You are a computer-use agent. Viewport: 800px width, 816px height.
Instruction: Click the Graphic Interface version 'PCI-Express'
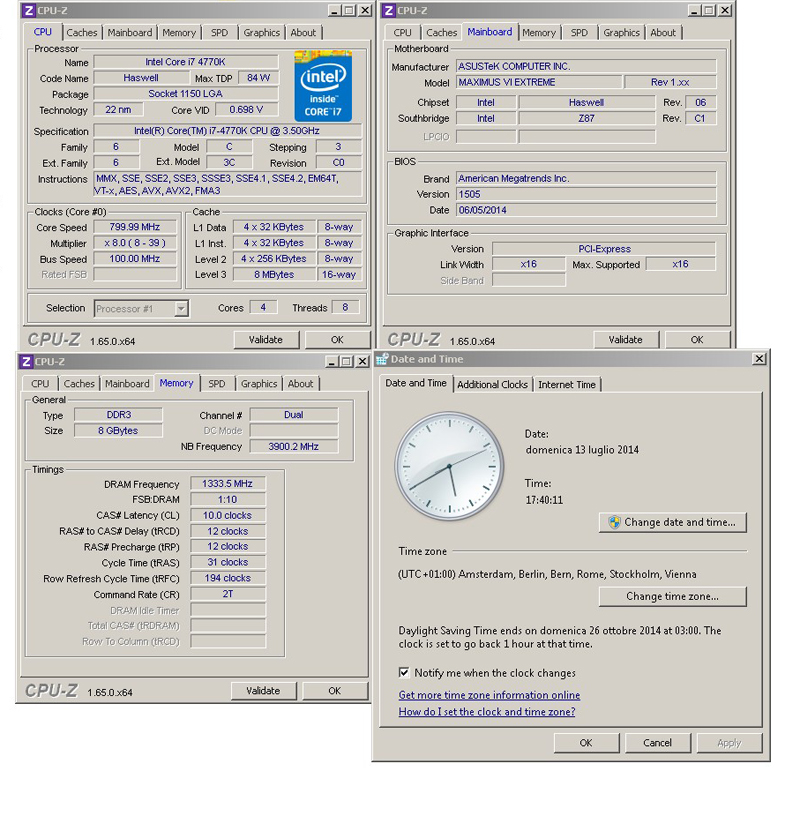pyautogui.click(x=604, y=249)
